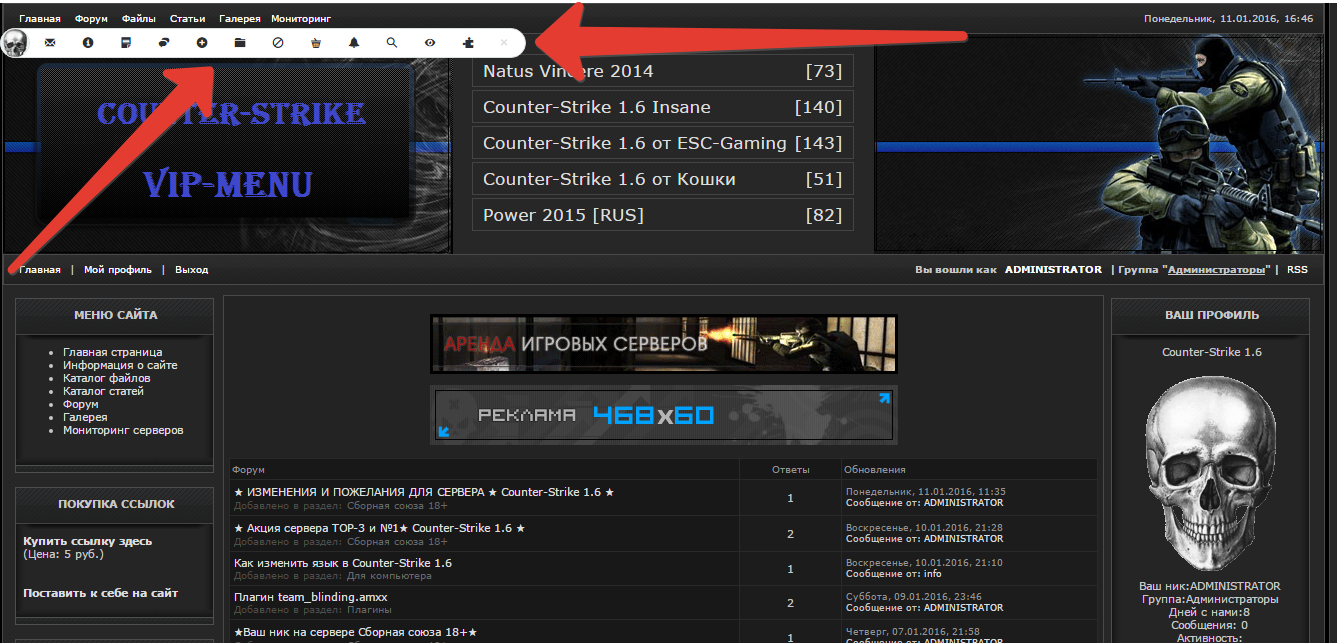Click the Аренда игровых серверов banner
This screenshot has height=643, width=1337.
663,344
